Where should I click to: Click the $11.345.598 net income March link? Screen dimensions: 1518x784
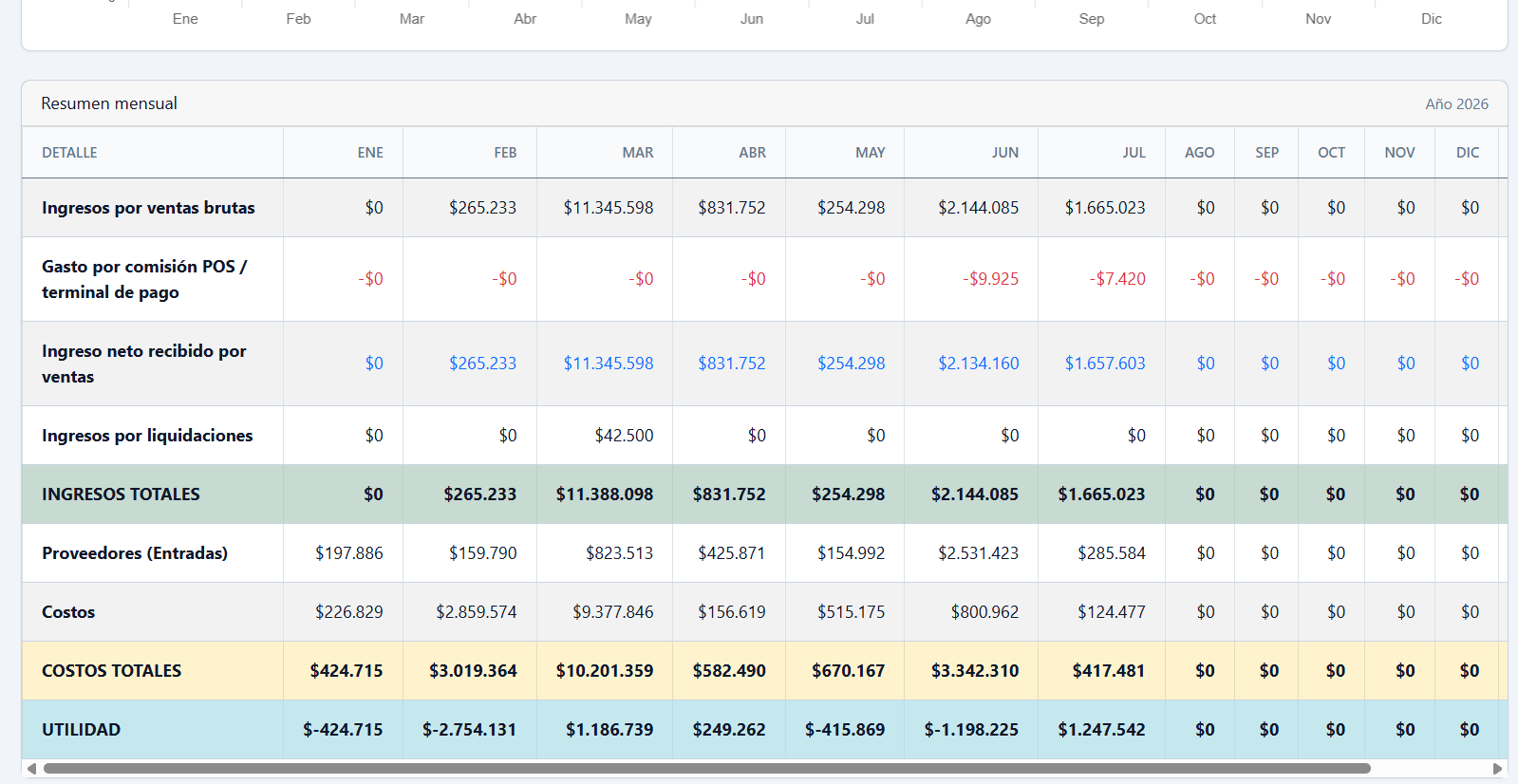pos(608,364)
